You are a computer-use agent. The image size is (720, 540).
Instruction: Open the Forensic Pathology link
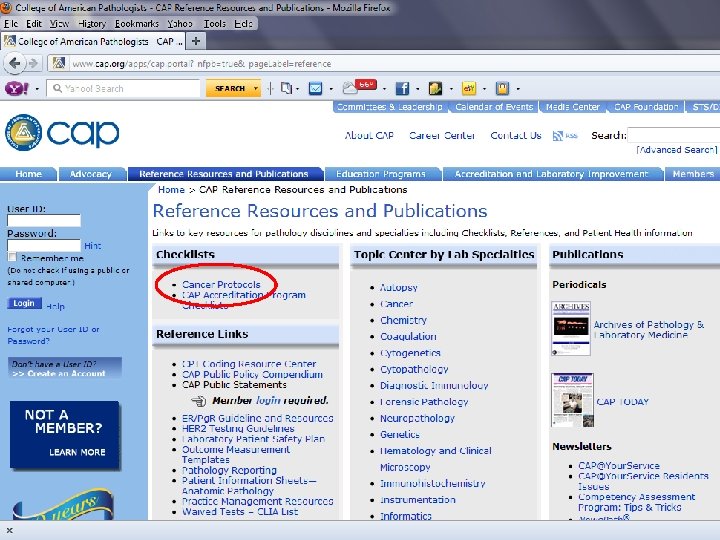[x=424, y=402]
